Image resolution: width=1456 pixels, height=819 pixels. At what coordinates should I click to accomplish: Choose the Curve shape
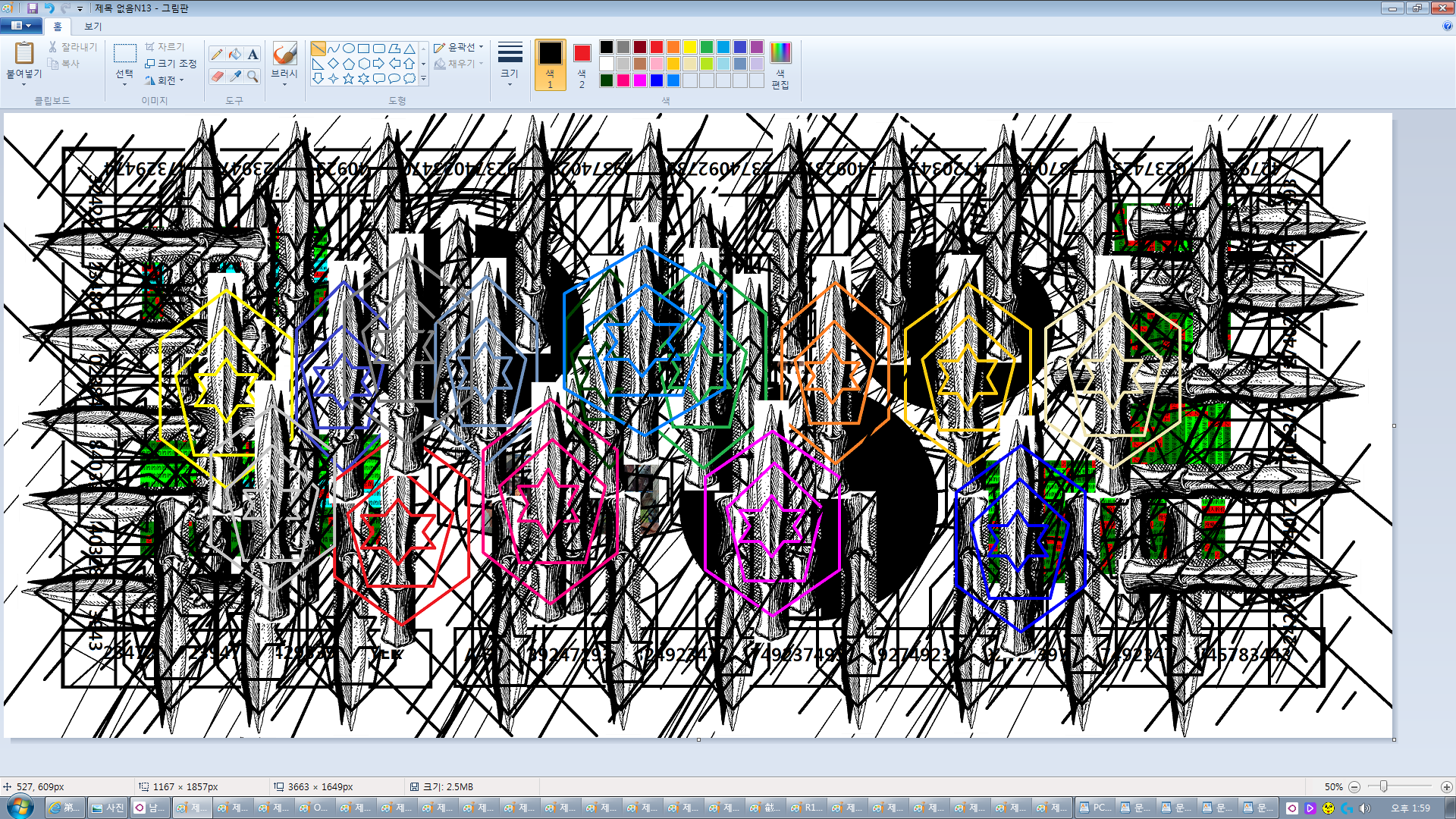point(334,49)
